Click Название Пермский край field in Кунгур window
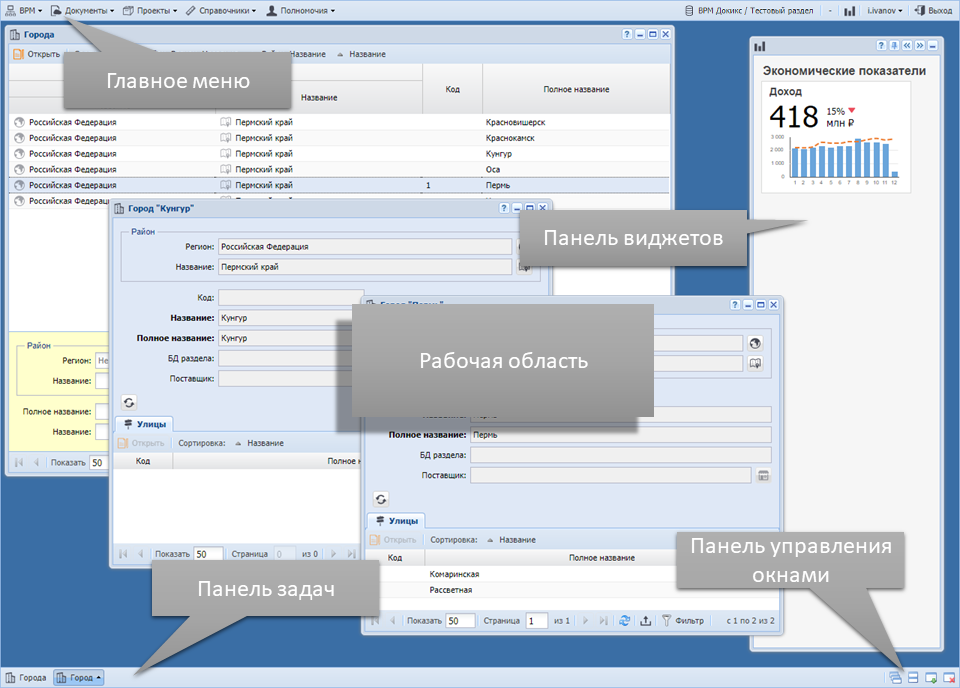960x688 pixels. tap(365, 267)
